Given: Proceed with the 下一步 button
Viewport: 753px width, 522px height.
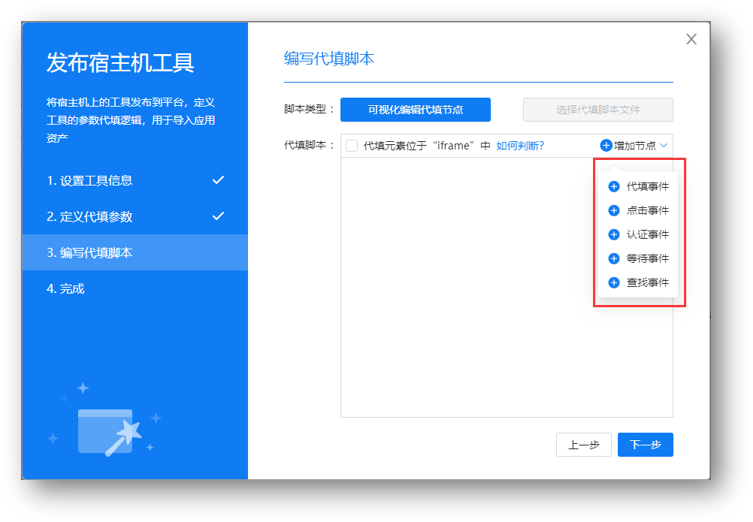Looking at the screenshot, I should [645, 444].
